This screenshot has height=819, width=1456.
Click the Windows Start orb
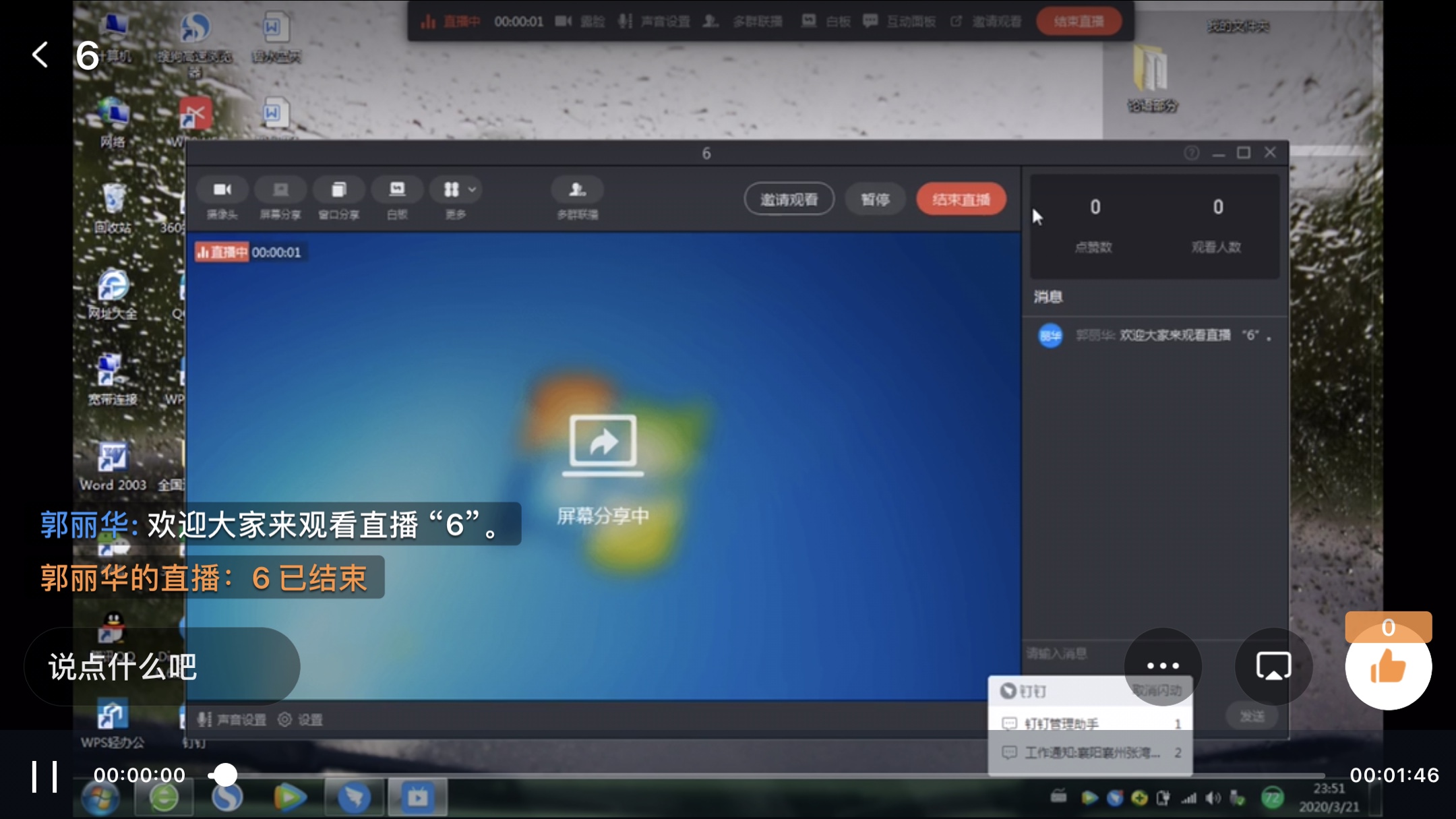pyautogui.click(x=100, y=798)
